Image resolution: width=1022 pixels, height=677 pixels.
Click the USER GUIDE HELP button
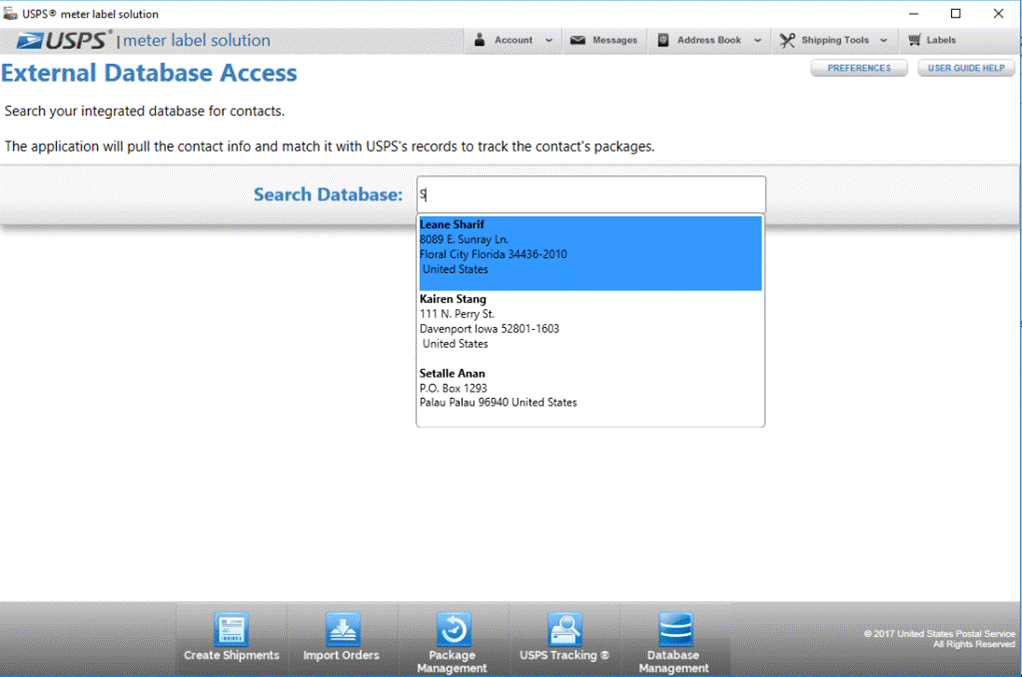[966, 68]
